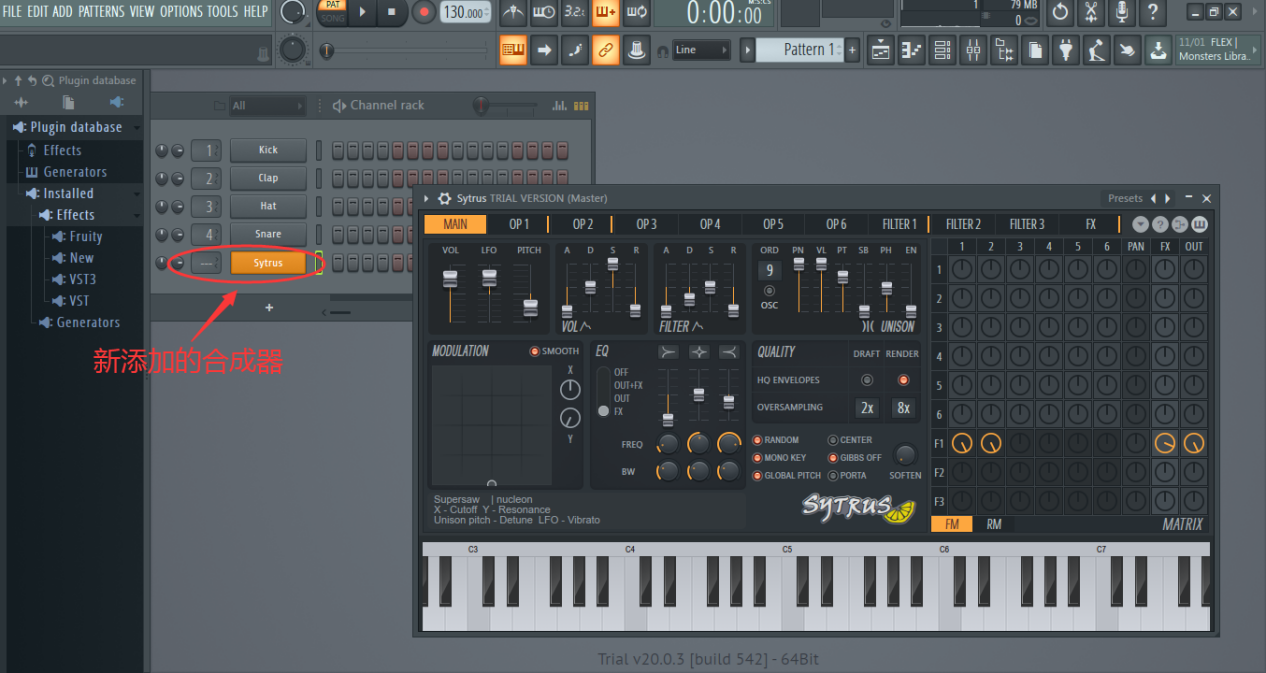This screenshot has width=1266, height=673.
Task: Click the metronome icon
Action: pyautogui.click(x=513, y=13)
